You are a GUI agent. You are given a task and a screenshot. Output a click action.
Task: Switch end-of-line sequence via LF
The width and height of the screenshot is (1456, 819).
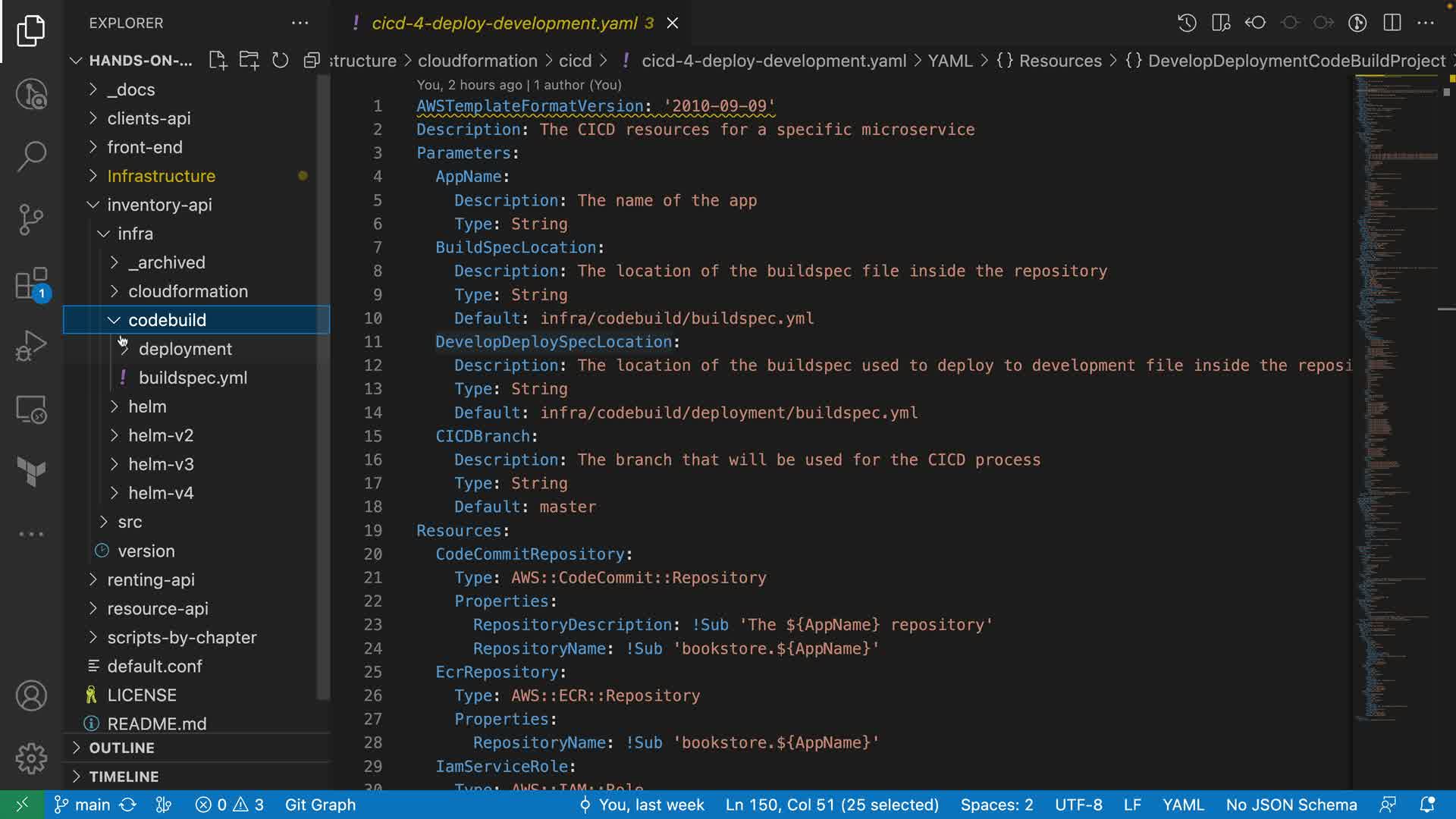pos(1131,805)
